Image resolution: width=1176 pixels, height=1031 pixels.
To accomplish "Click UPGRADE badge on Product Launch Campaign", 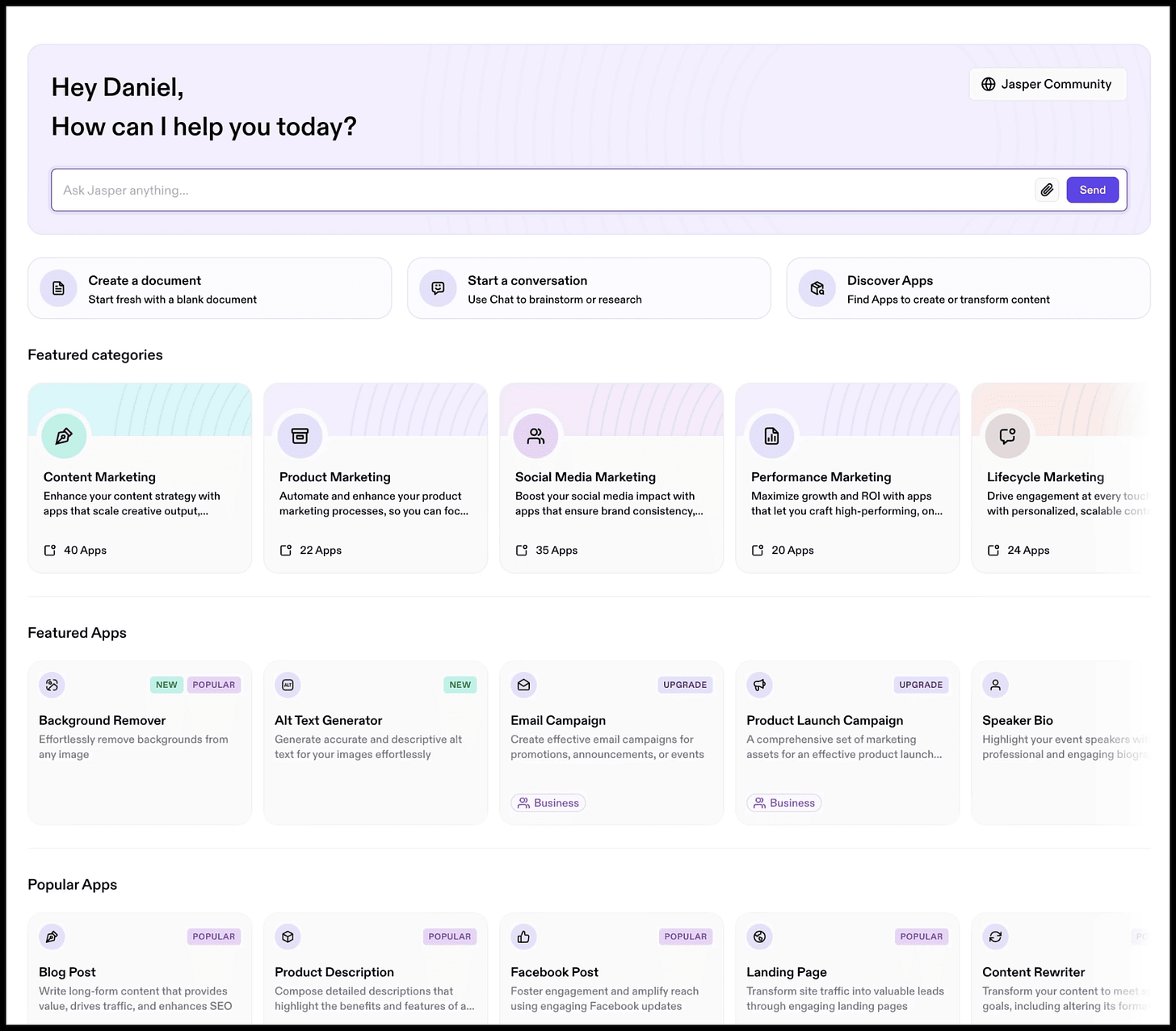I will (921, 685).
